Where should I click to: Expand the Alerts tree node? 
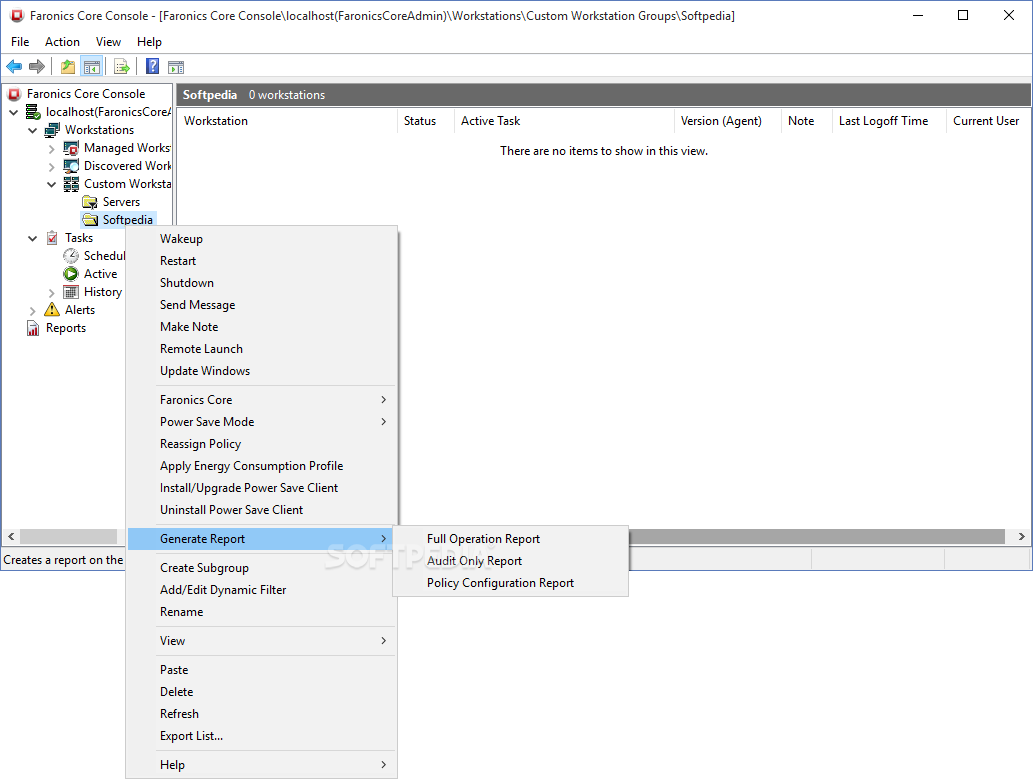coord(32,310)
